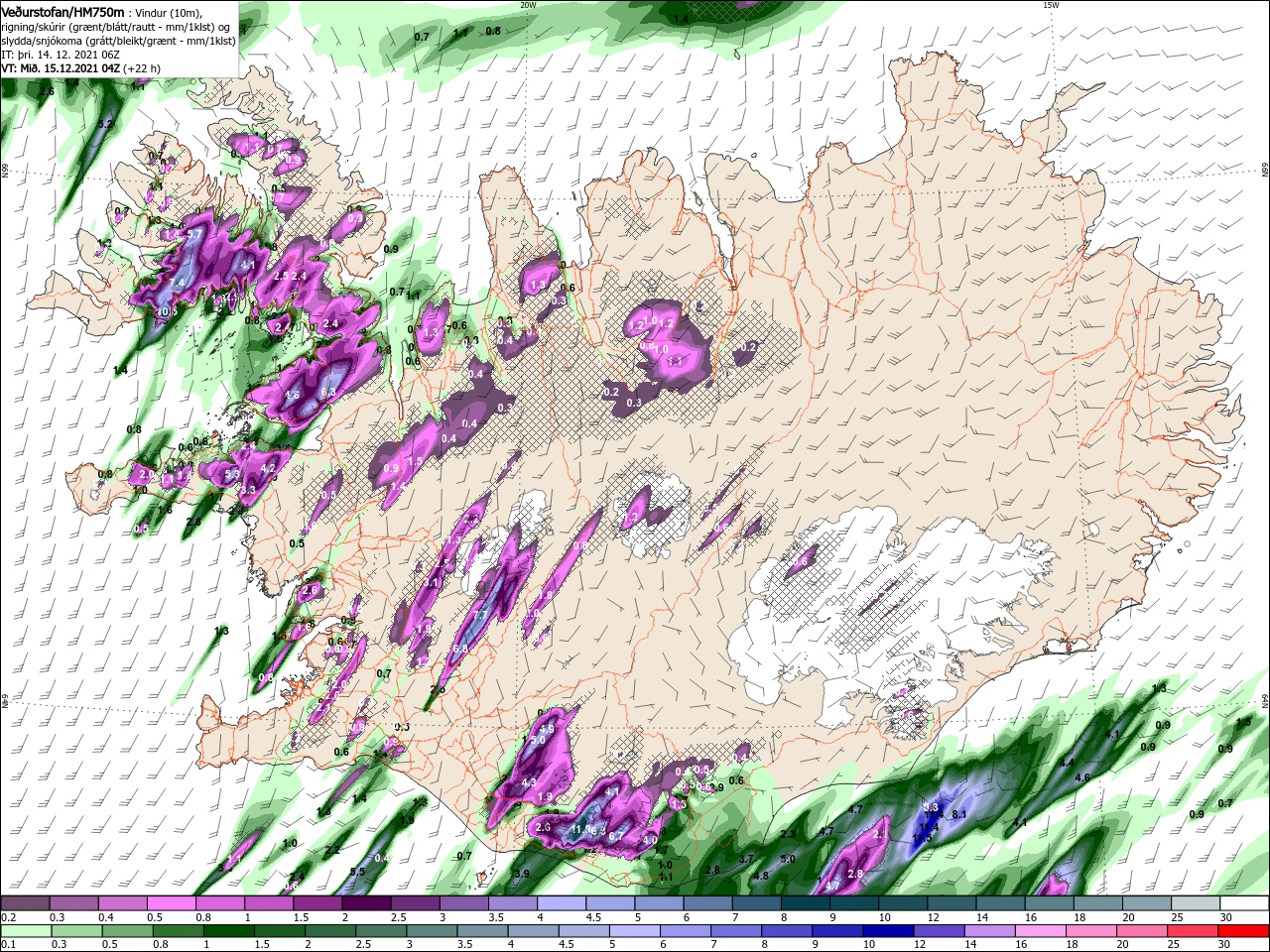Select the dark navy 10 swatch in lower legend bar
Viewport: 1270px width, 952px height.
888,931
